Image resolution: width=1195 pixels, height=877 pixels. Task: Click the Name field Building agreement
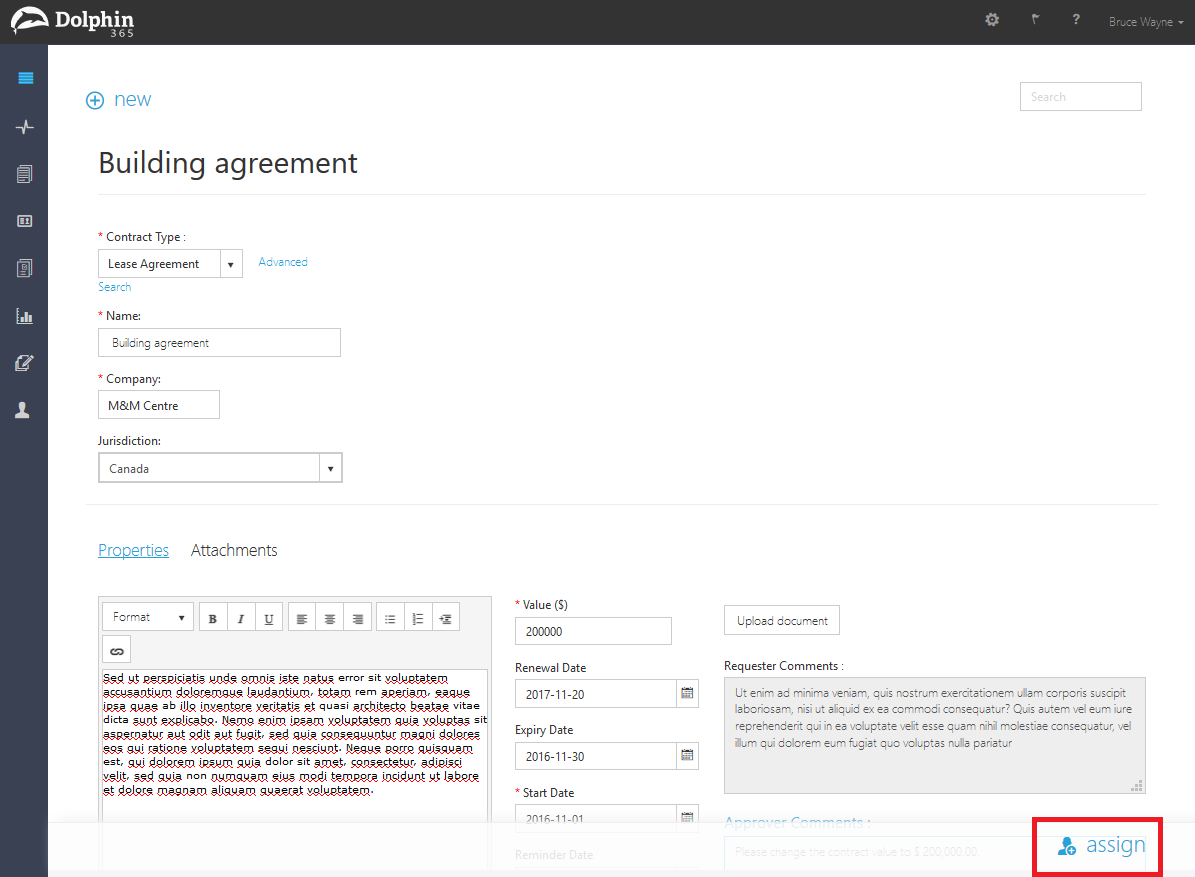[219, 343]
